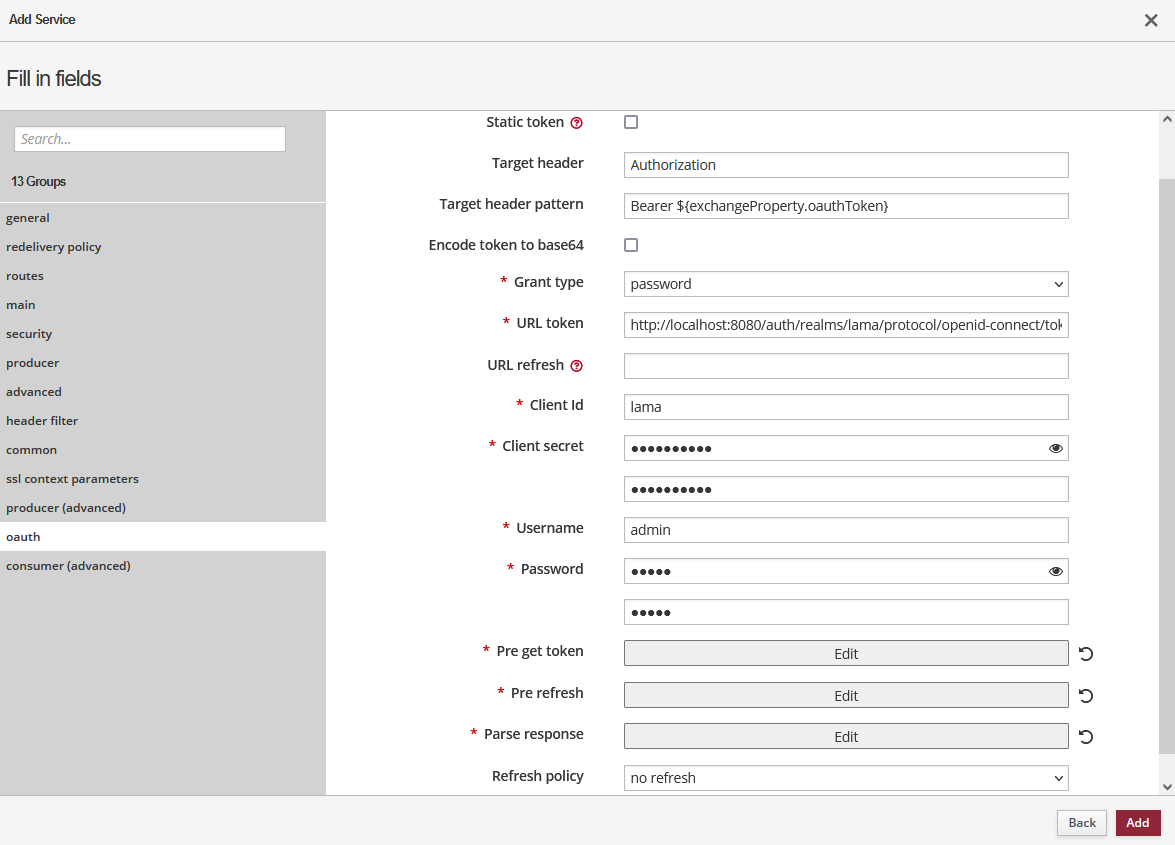Viewport: 1175px width, 845px height.
Task: Edit the Parse response value
Action: 845,736
